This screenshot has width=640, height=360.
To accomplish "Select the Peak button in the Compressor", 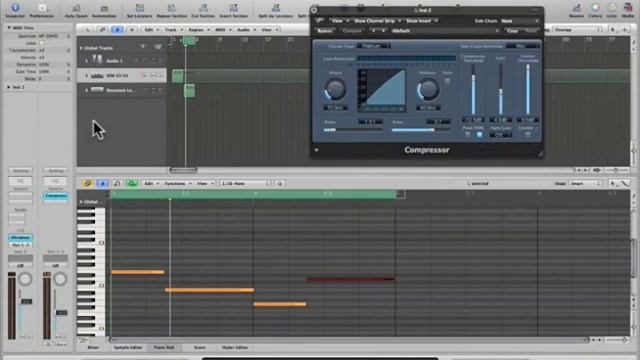I will (467, 134).
